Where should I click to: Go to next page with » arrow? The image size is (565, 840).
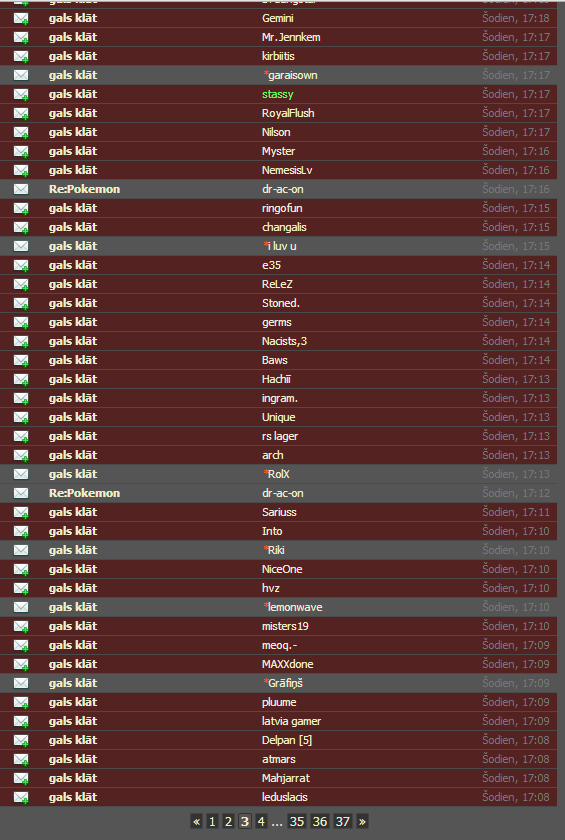pos(362,821)
